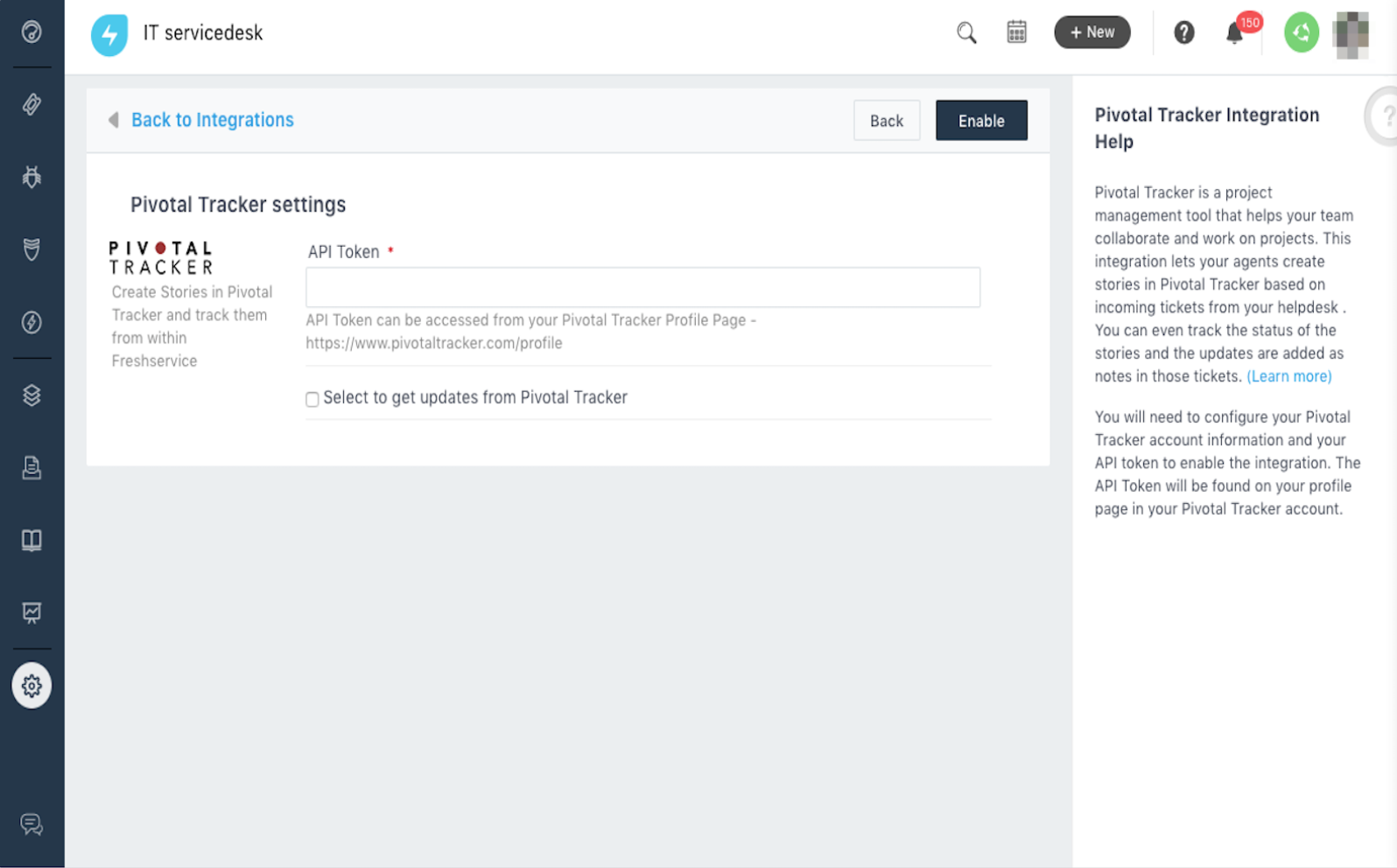Screen dimensions: 1397x868
Task: Click the Enable button
Action: pos(981,121)
